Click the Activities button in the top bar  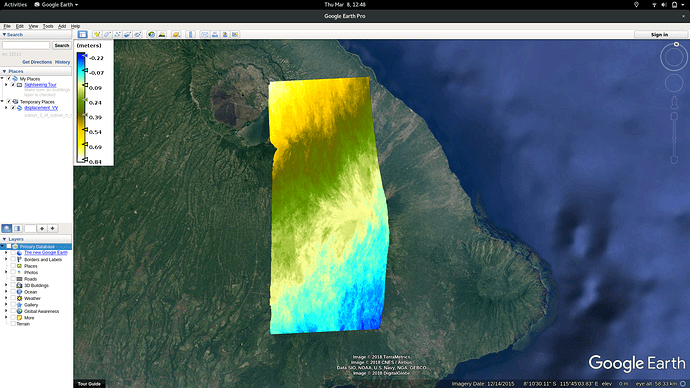pyautogui.click(x=15, y=4)
